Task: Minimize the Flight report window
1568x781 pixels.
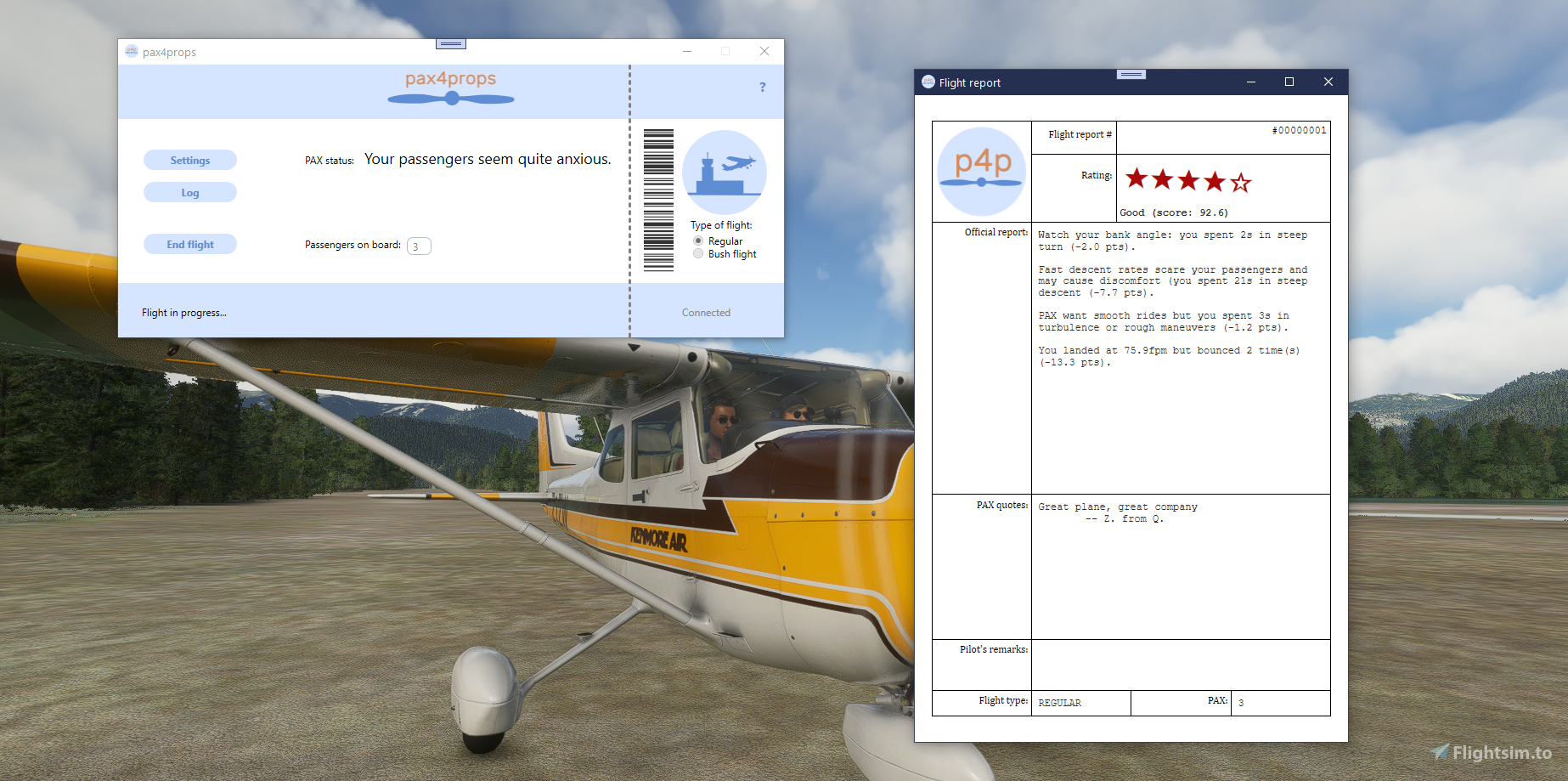Action: pos(1251,82)
